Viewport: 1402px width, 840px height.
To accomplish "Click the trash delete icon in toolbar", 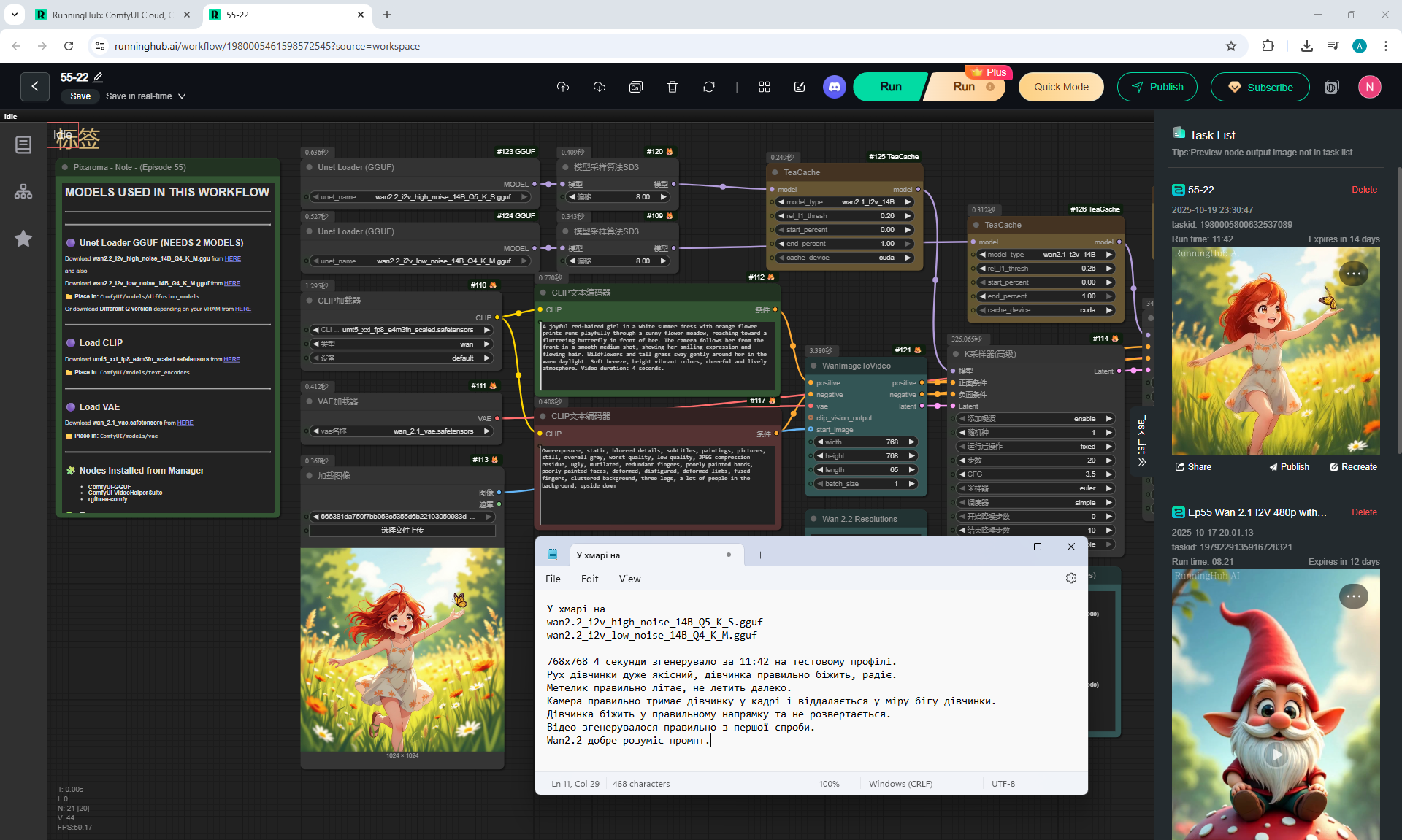I will 672,87.
